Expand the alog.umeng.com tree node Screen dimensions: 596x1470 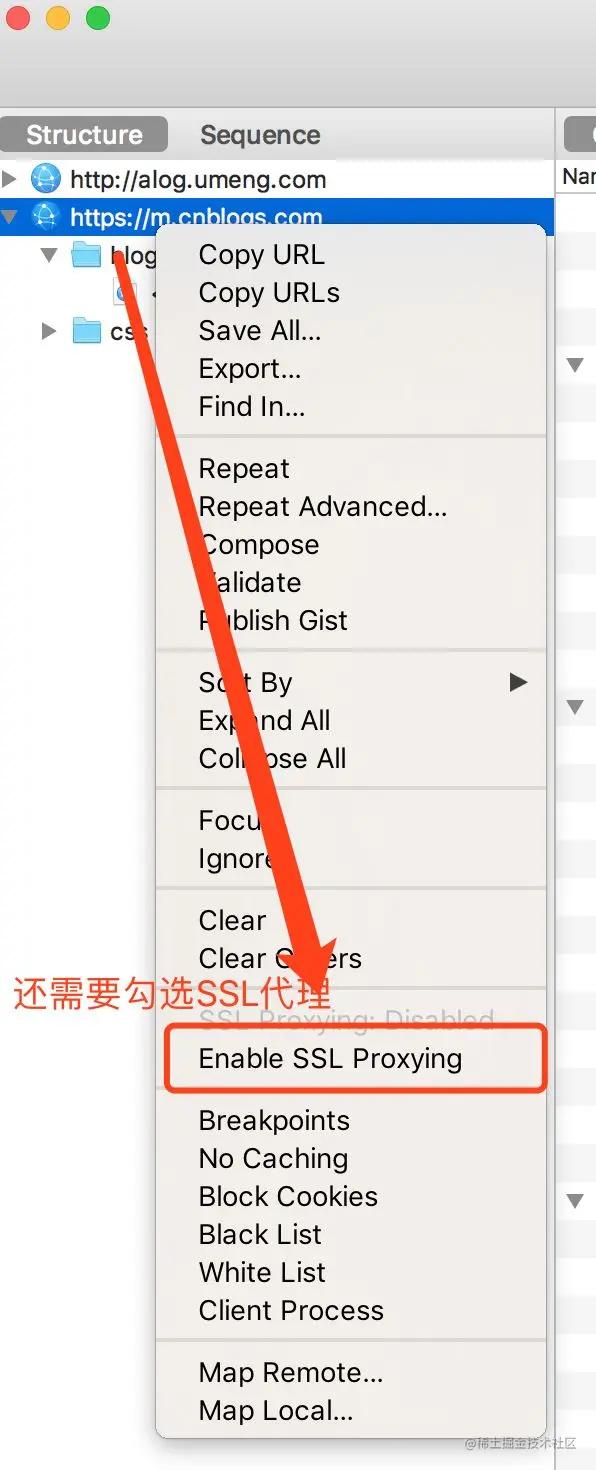10,179
